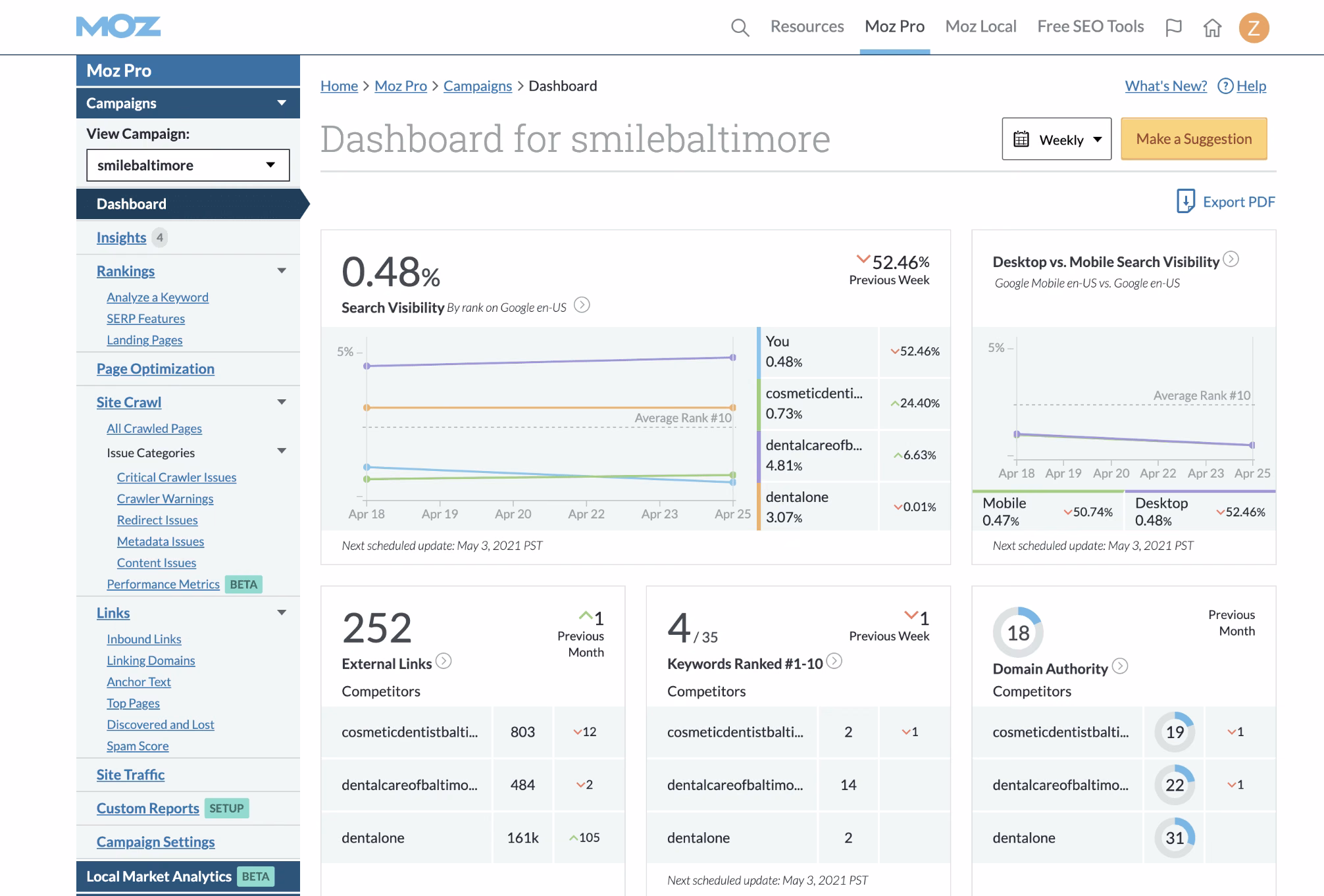
Task: Select the You 0.48% legend row
Action: [853, 351]
